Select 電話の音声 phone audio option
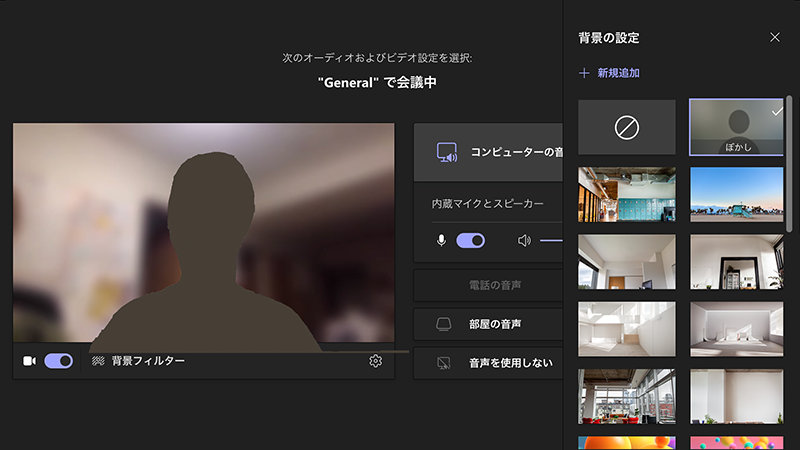The width and height of the screenshot is (800, 450). (488, 285)
